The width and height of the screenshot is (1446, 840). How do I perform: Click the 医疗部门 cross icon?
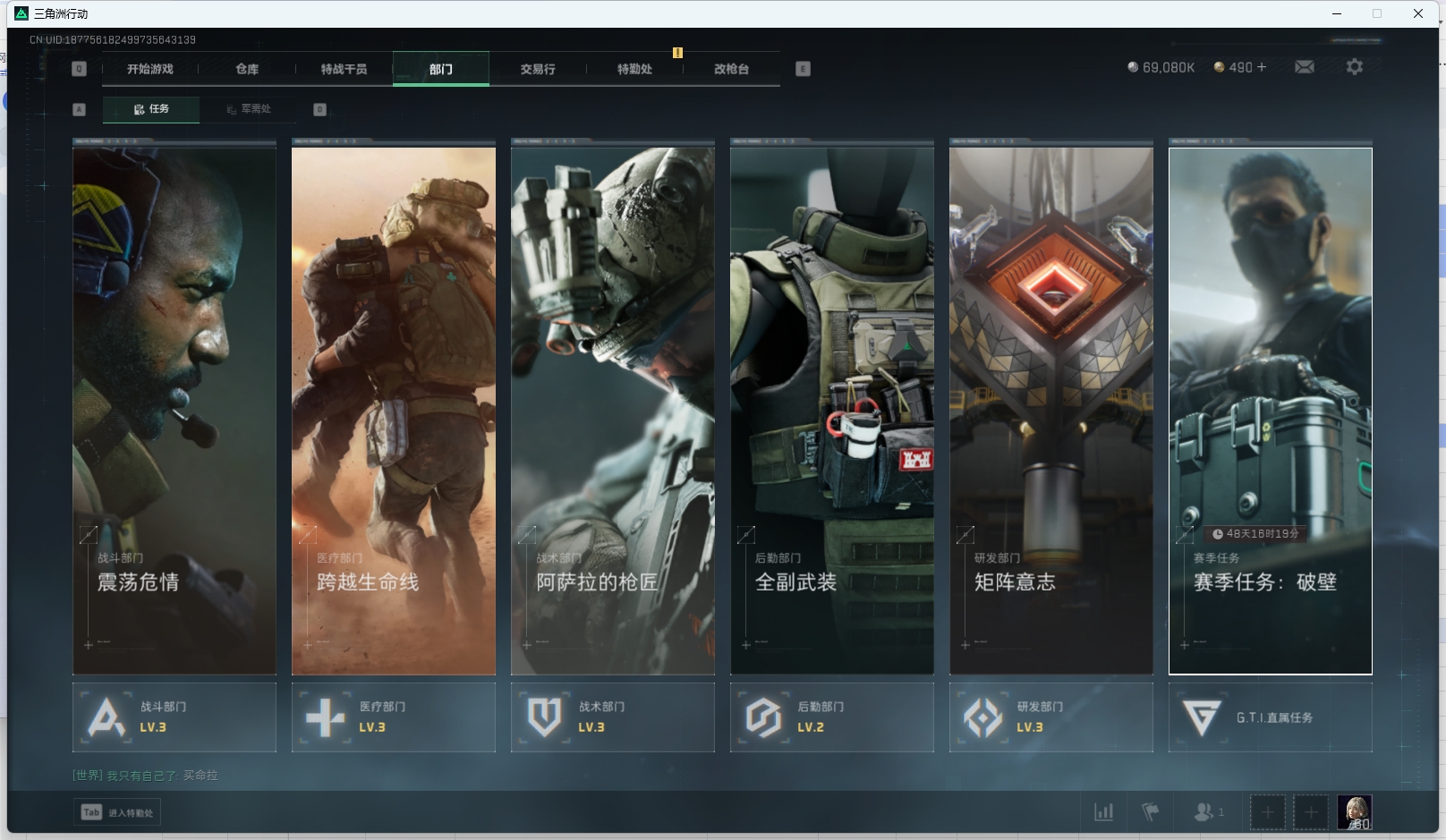tap(325, 717)
